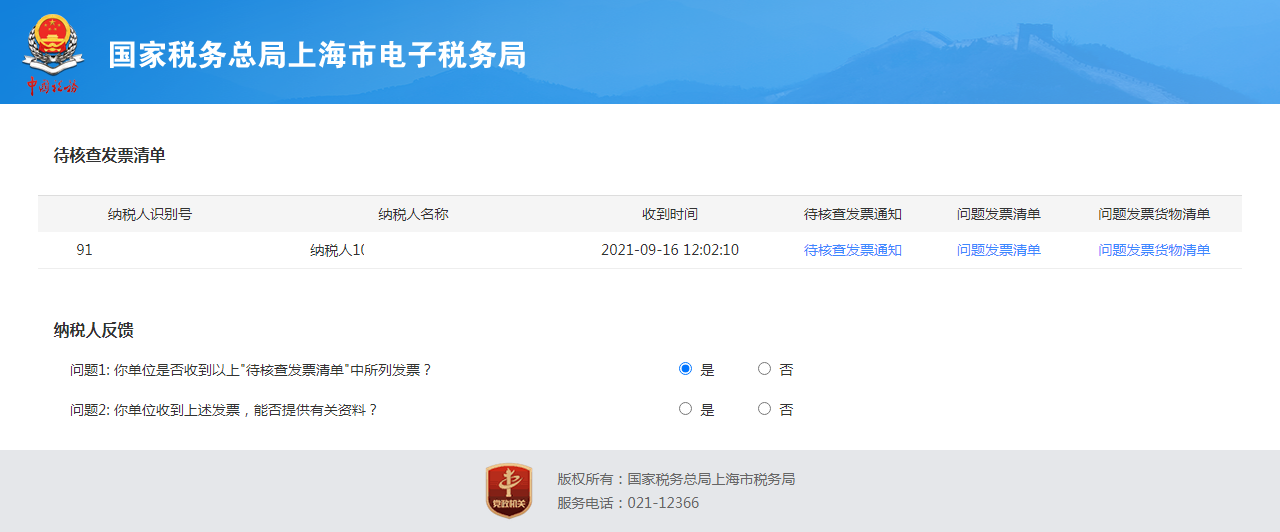Open the 问题发票货物清单 link in the data row
This screenshot has height=532, width=1280.
coord(1154,250)
